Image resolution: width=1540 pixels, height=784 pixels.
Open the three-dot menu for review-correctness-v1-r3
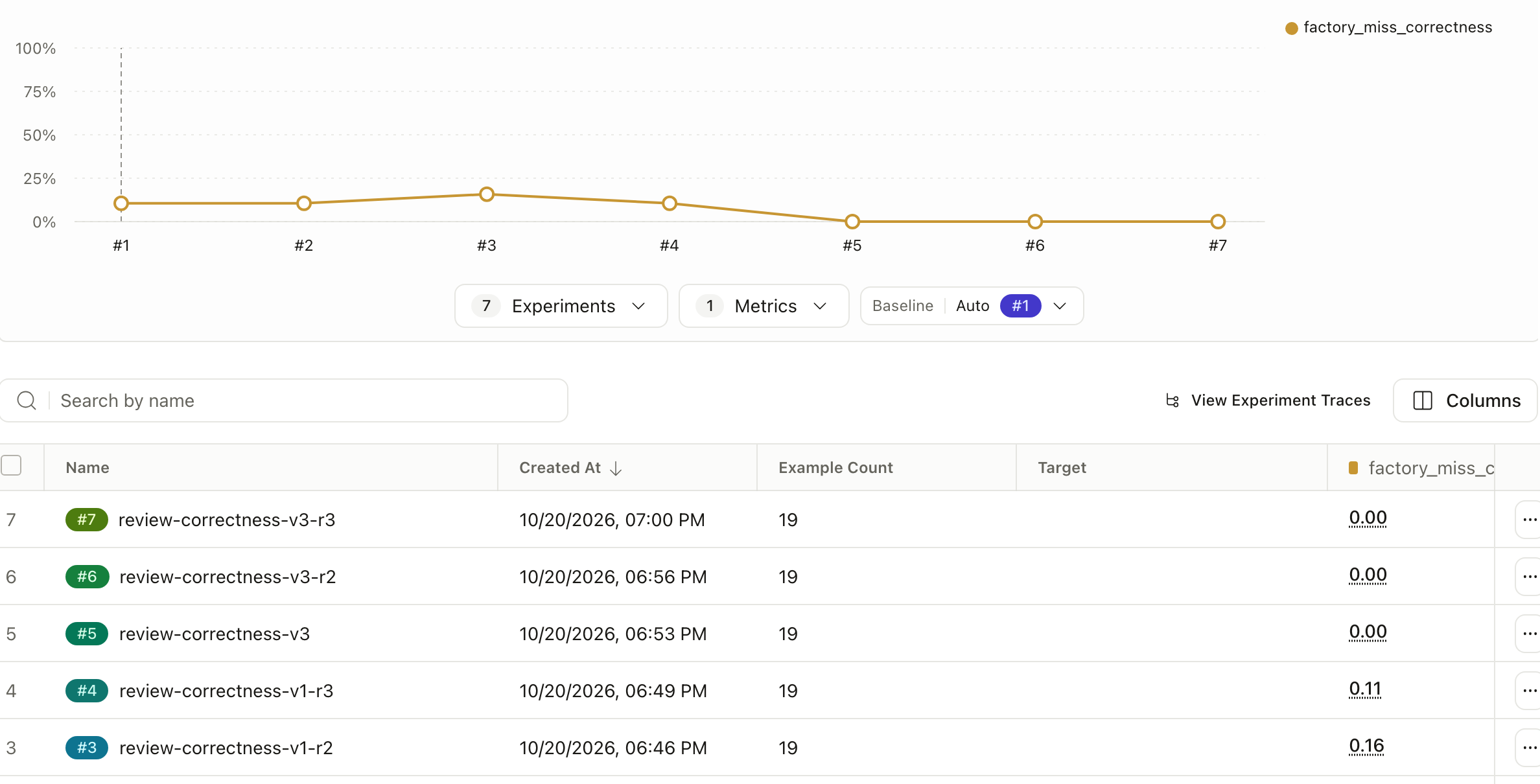click(x=1530, y=691)
